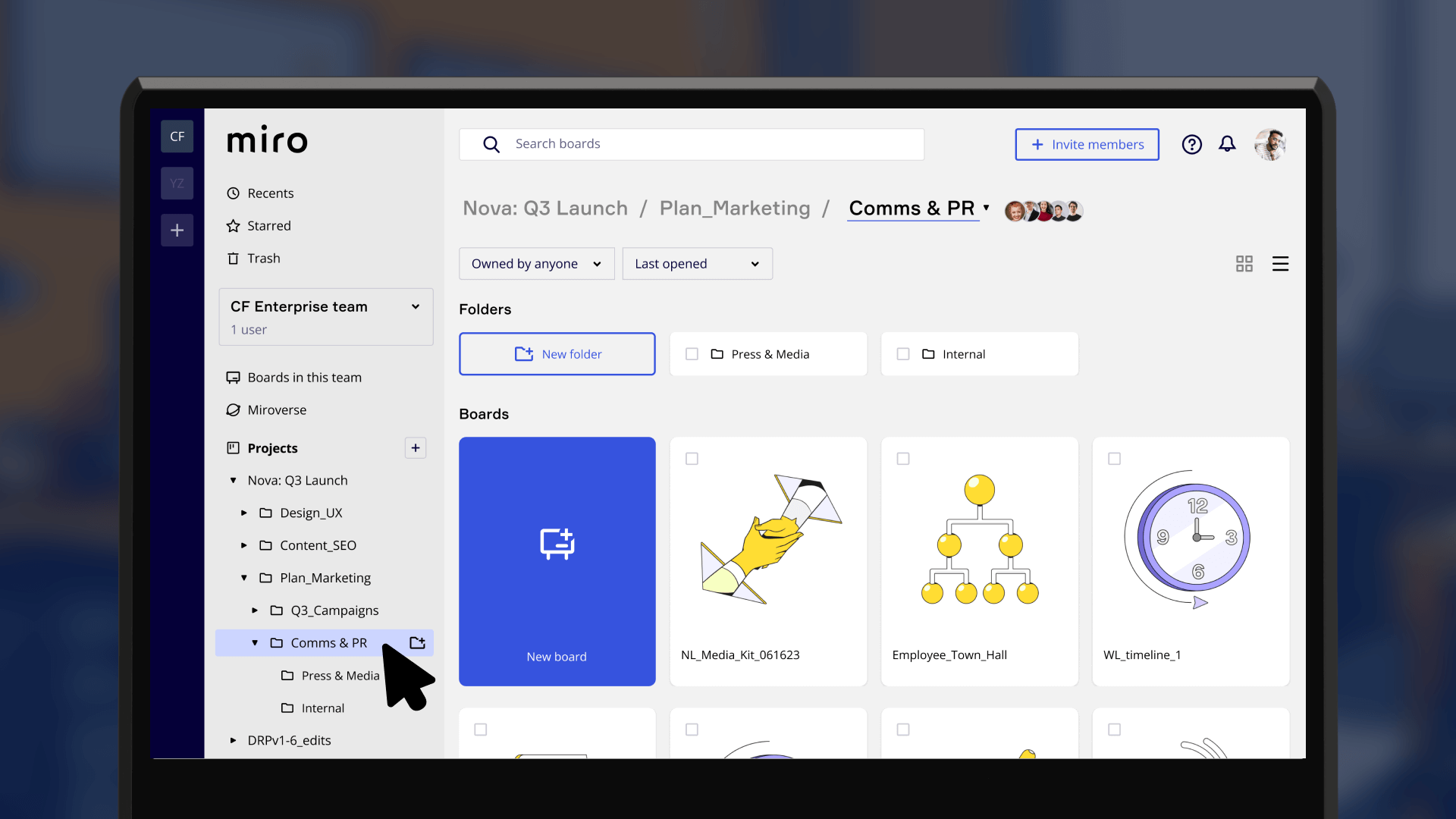1456x819 pixels.
Task: Click folder icon on Press & Media card
Action: pos(717,354)
